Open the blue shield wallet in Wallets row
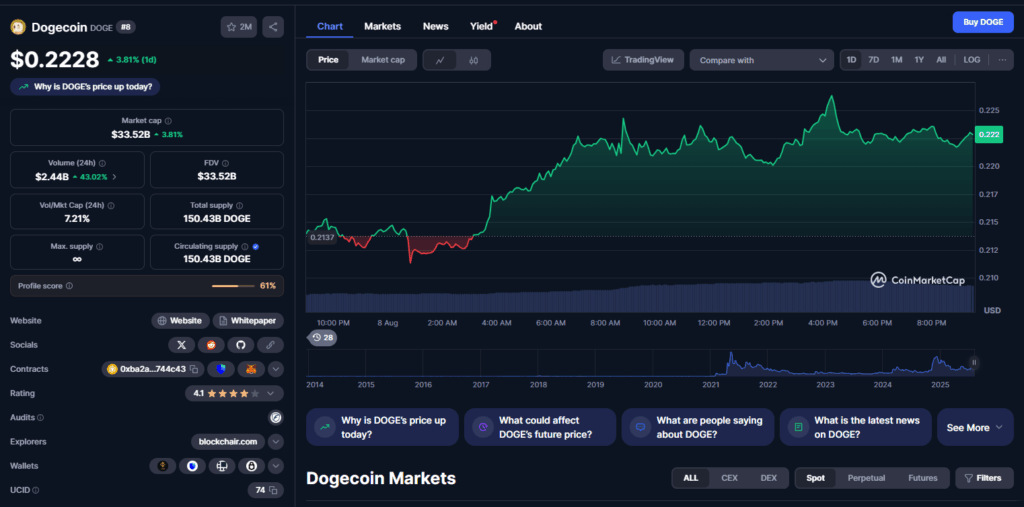The height and width of the screenshot is (507, 1024). coord(192,466)
